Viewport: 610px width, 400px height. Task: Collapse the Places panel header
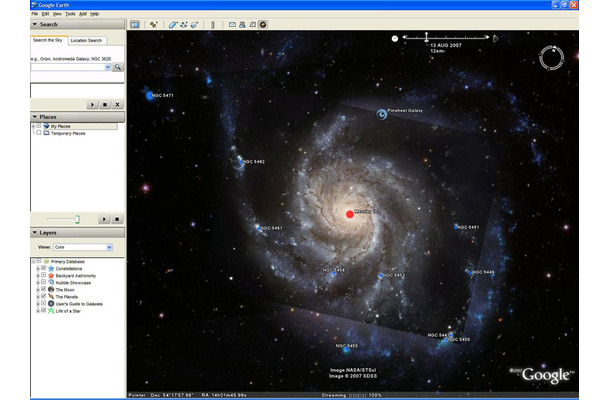[77, 117]
